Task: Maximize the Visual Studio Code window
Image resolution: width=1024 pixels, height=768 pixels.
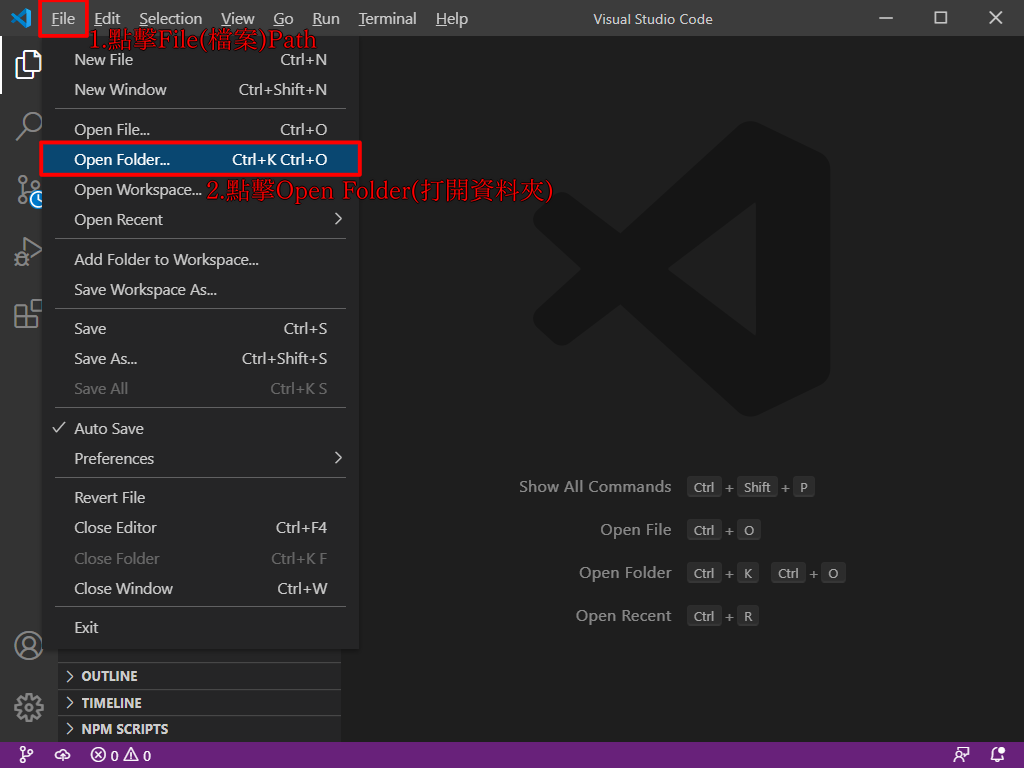Action: [x=940, y=18]
